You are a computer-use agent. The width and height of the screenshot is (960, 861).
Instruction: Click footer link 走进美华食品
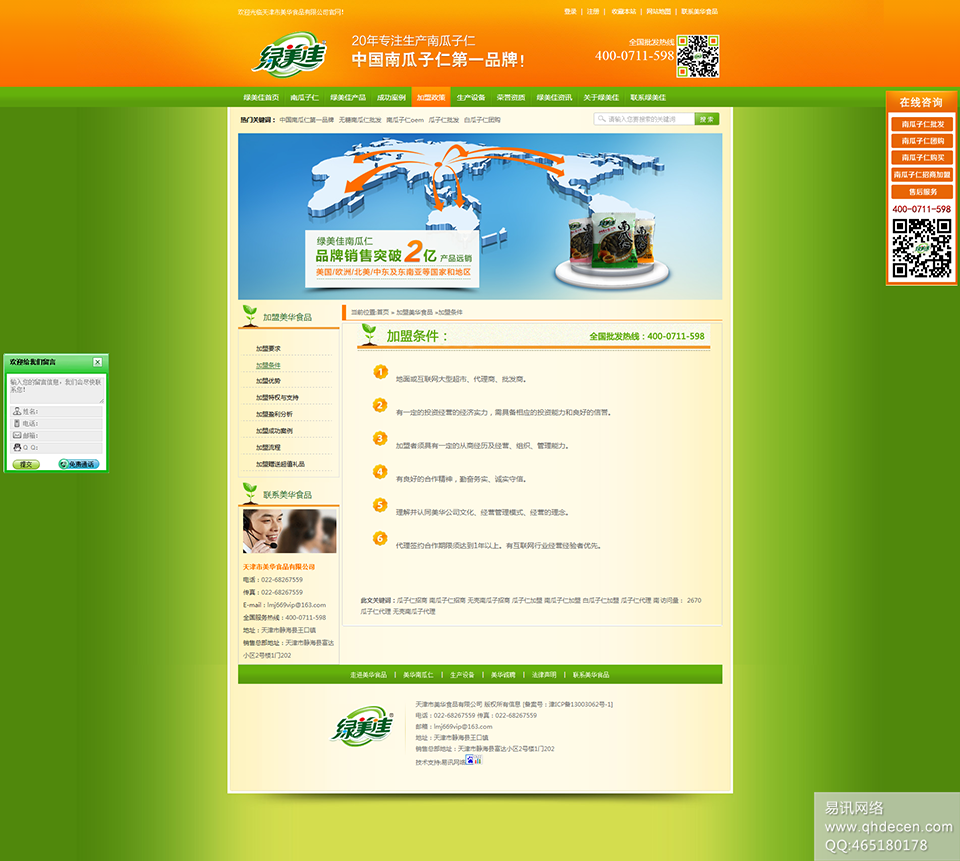coord(369,675)
